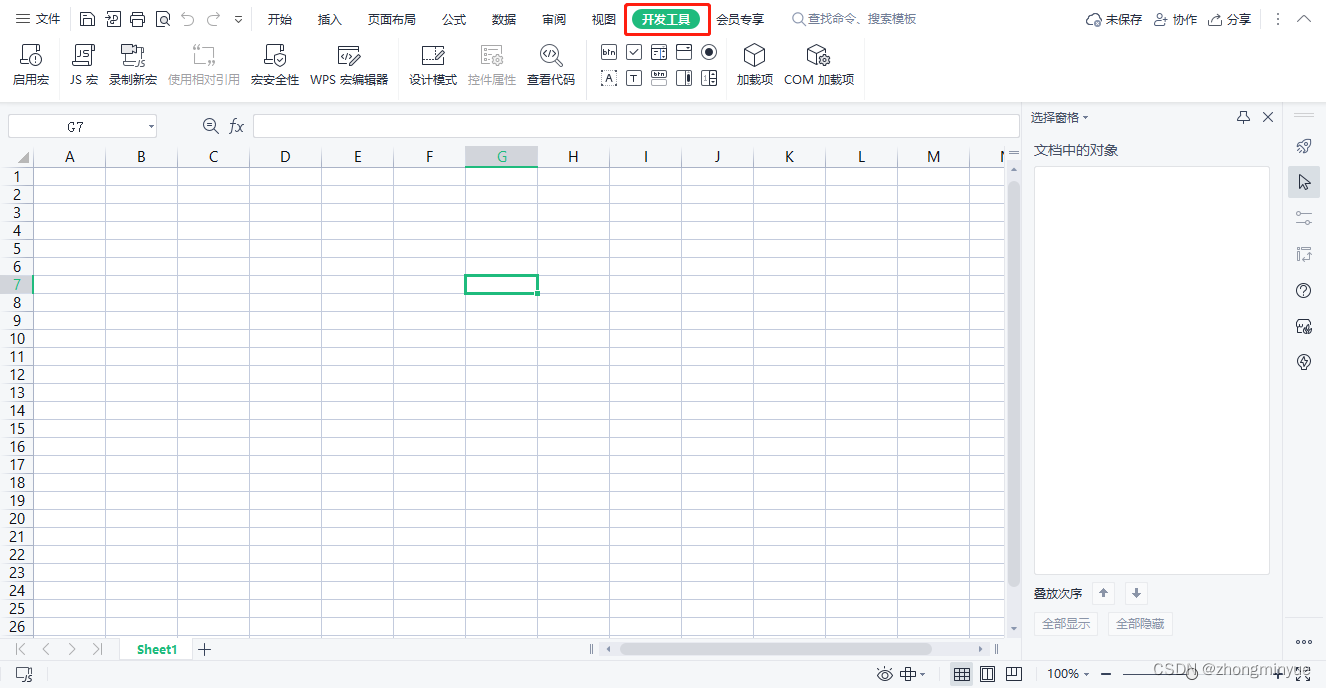Click the 全部隐藏 button

pyautogui.click(x=1140, y=624)
